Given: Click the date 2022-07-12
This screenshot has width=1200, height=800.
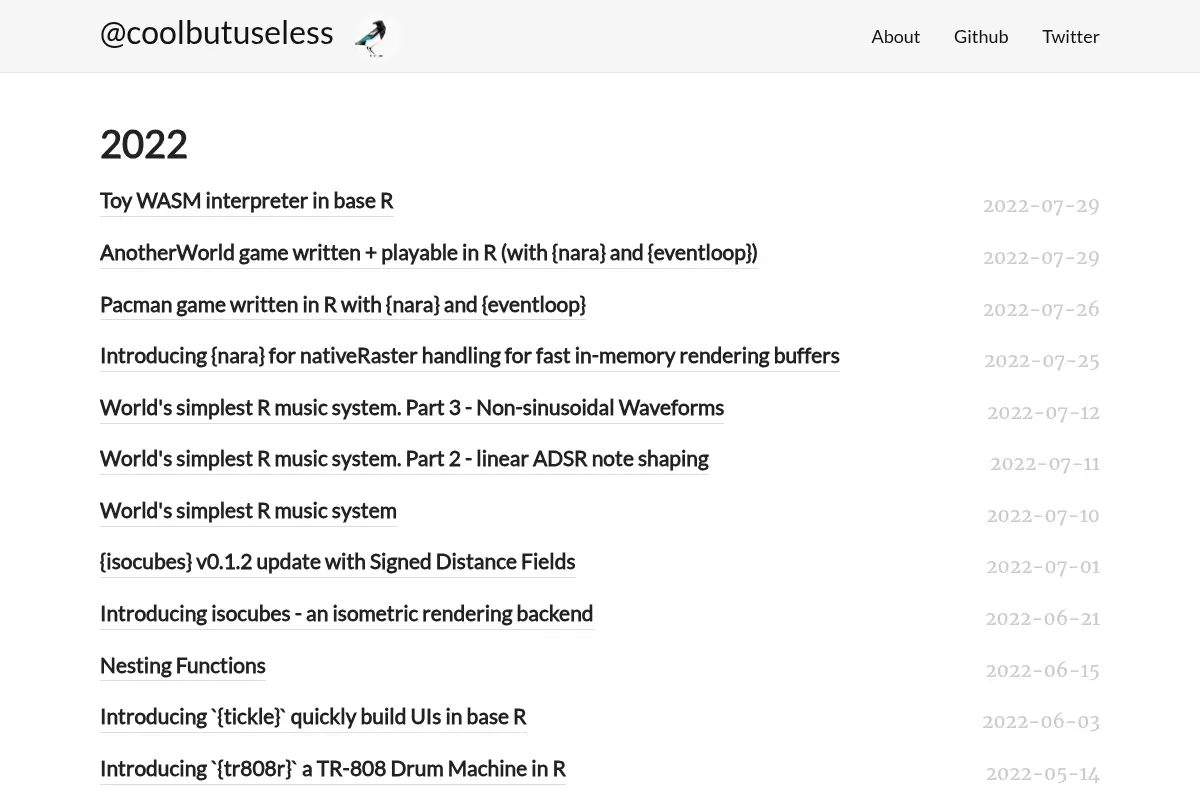Looking at the screenshot, I should pos(1043,413).
